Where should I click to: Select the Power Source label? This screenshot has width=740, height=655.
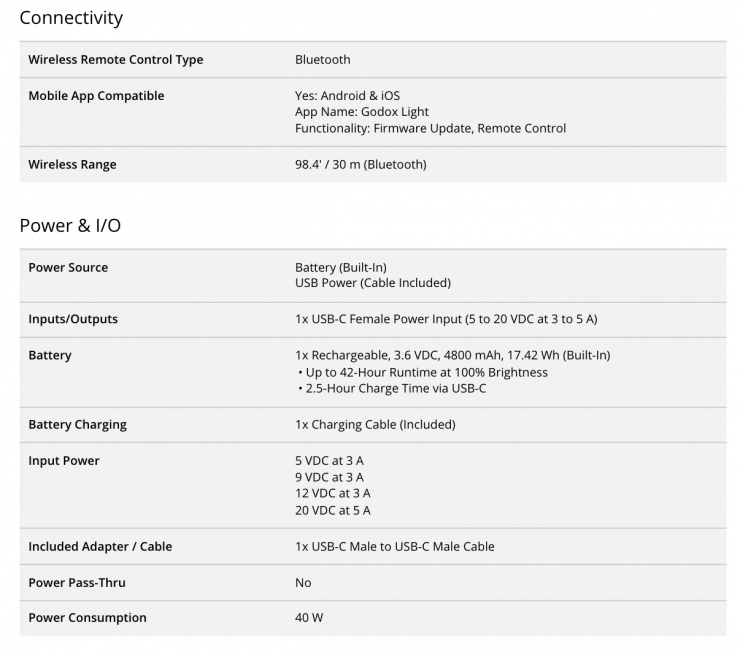click(x=68, y=267)
